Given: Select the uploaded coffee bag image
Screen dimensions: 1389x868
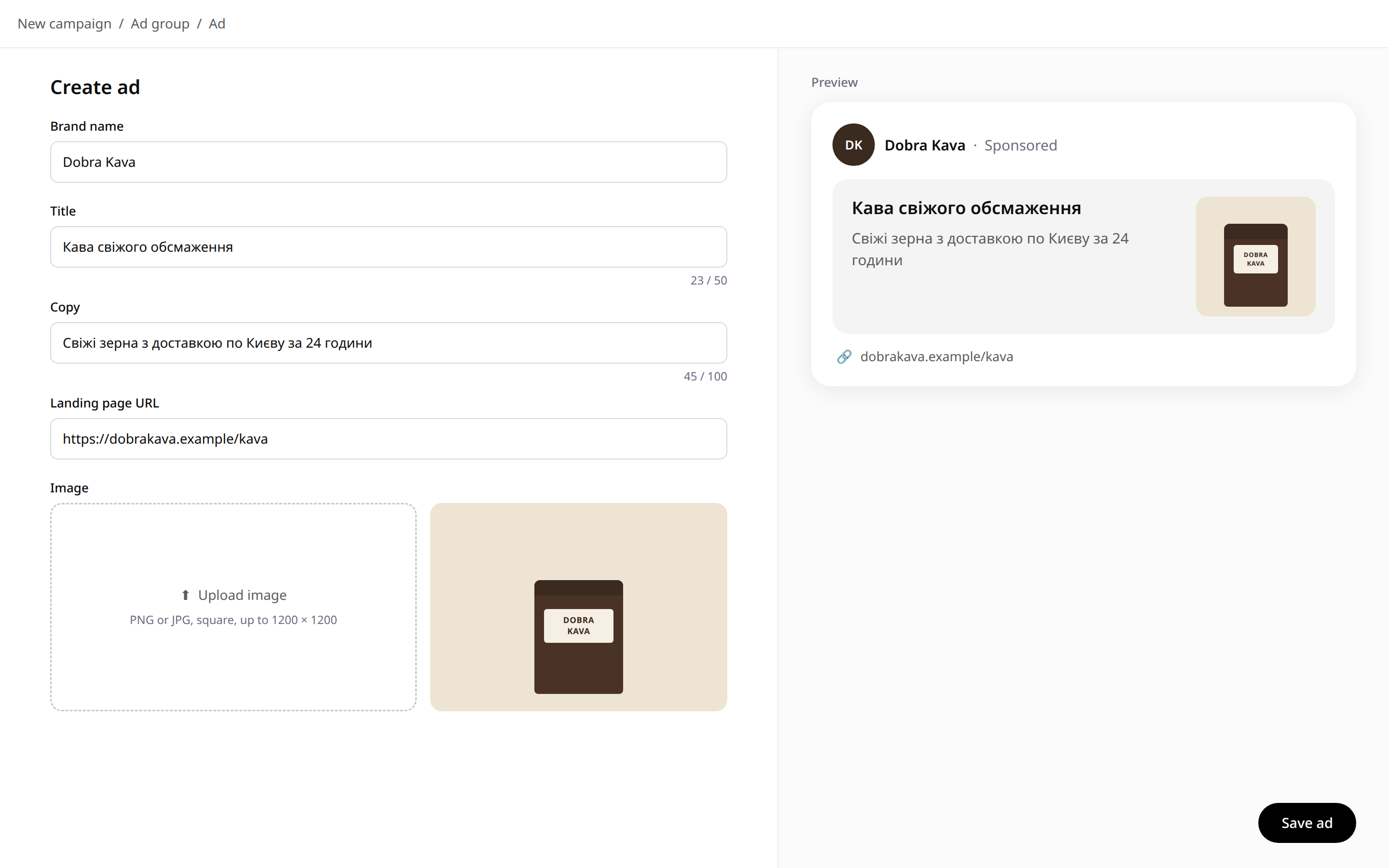Looking at the screenshot, I should tap(579, 608).
